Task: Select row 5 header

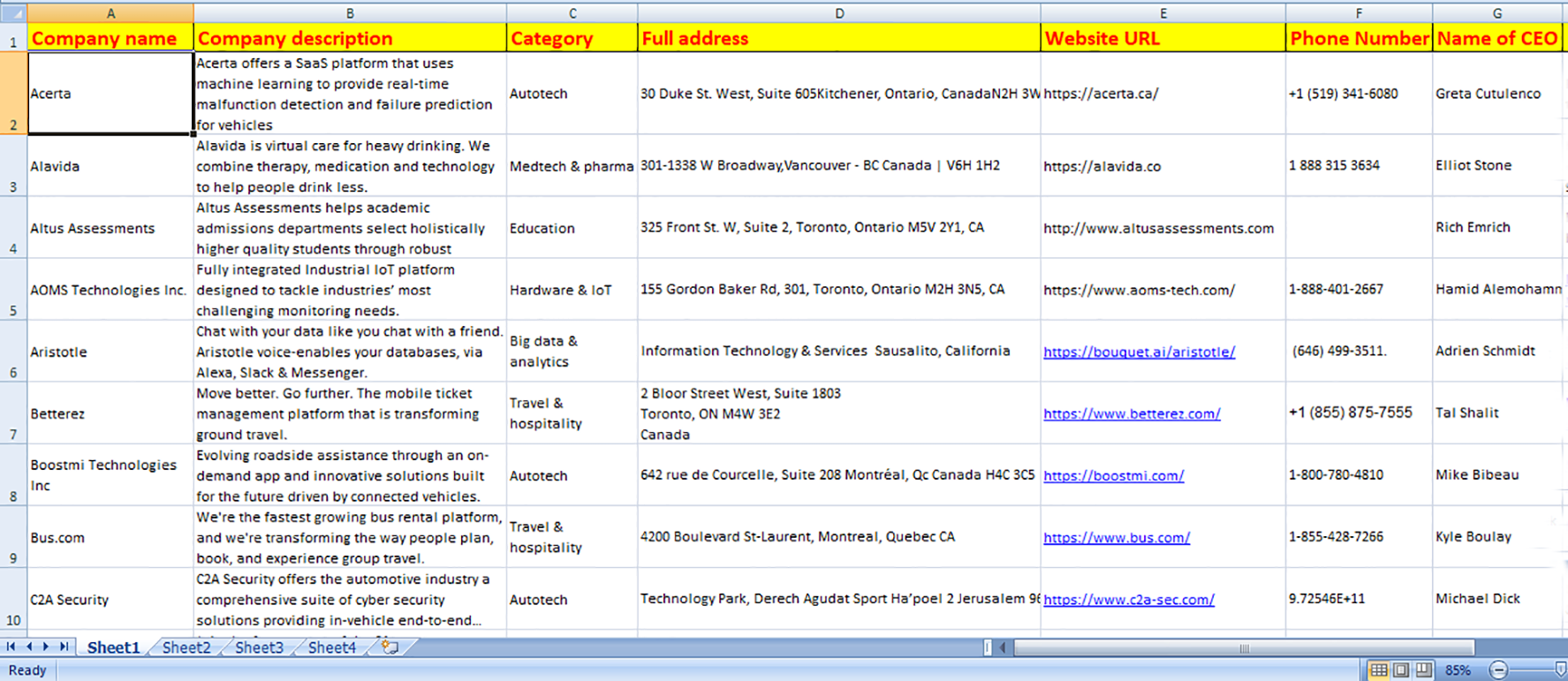Action: (x=13, y=289)
